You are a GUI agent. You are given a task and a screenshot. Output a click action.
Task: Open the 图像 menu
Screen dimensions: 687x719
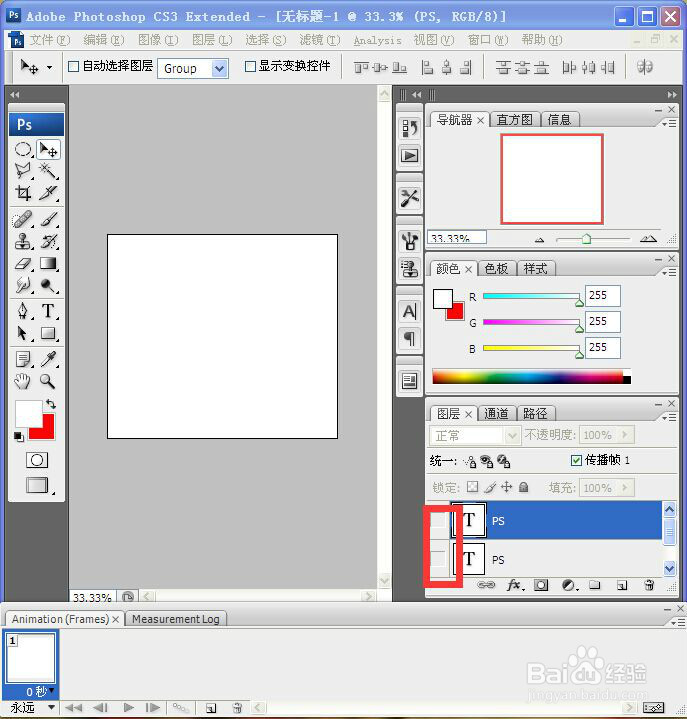click(158, 40)
